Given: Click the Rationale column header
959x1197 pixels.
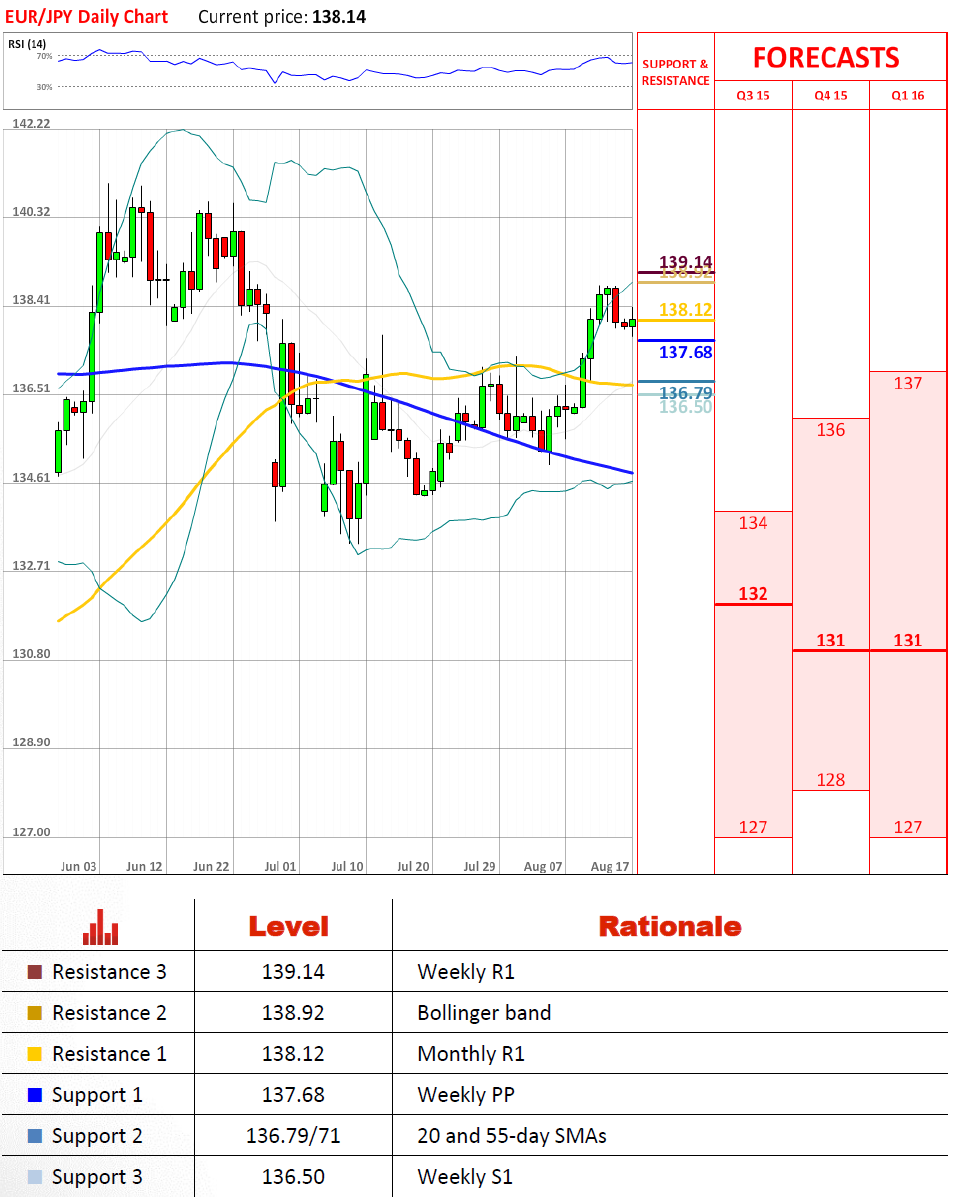Looking at the screenshot, I should pyautogui.click(x=669, y=927).
